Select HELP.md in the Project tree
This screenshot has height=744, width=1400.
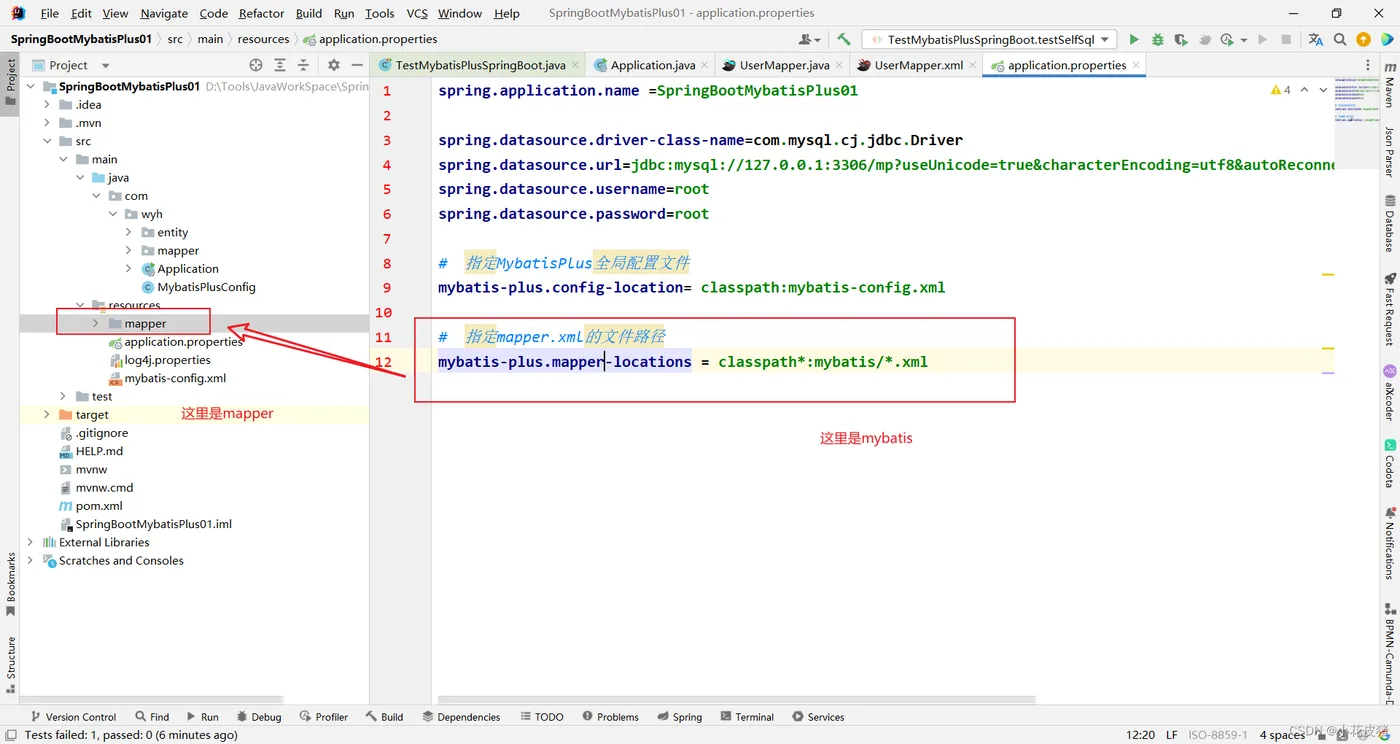click(99, 451)
